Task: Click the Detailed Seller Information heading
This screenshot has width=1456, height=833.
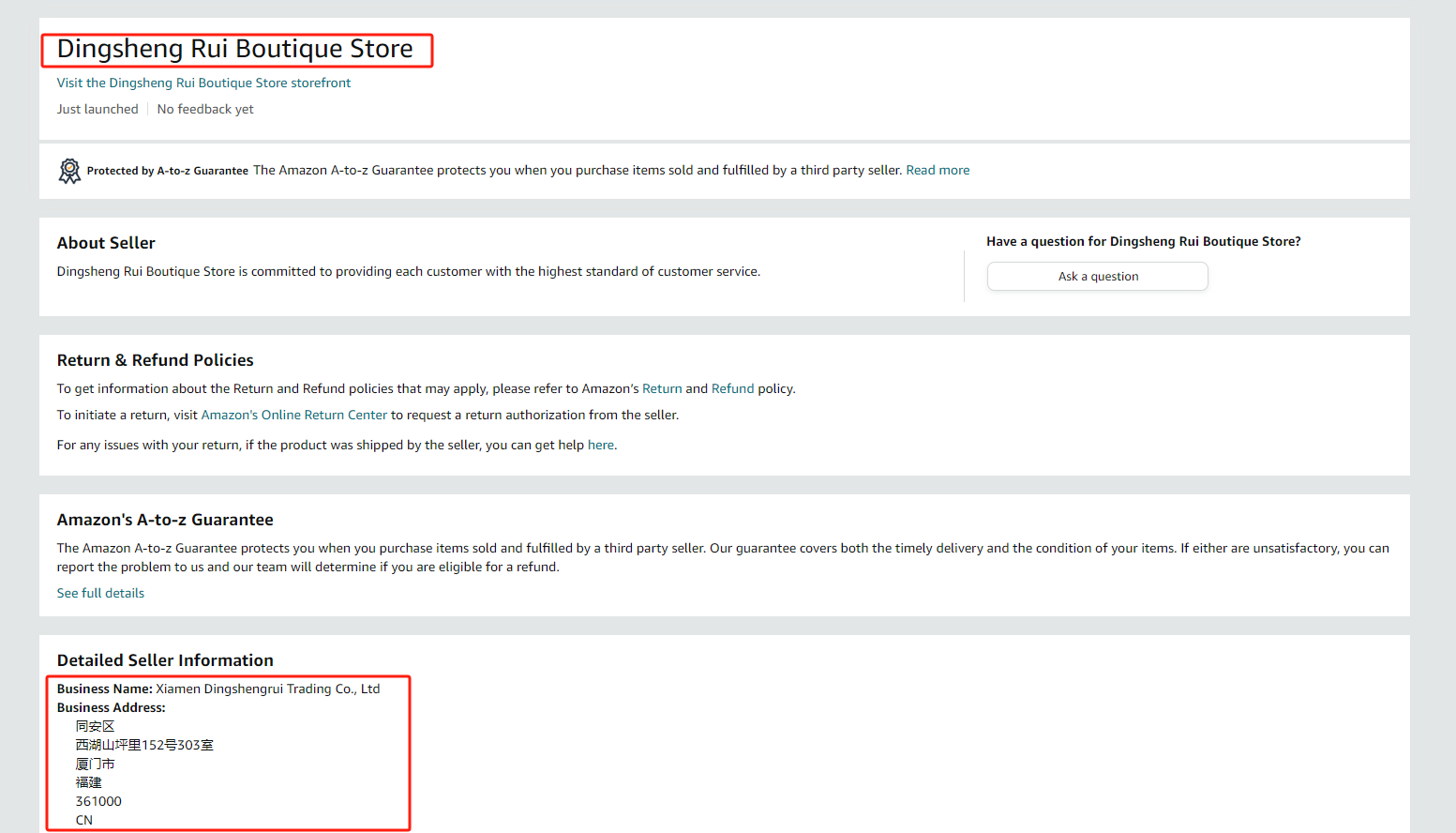Action: coord(165,660)
